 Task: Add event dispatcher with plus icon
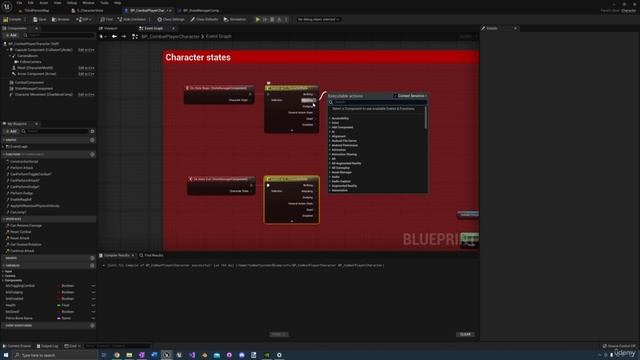pos(92,326)
